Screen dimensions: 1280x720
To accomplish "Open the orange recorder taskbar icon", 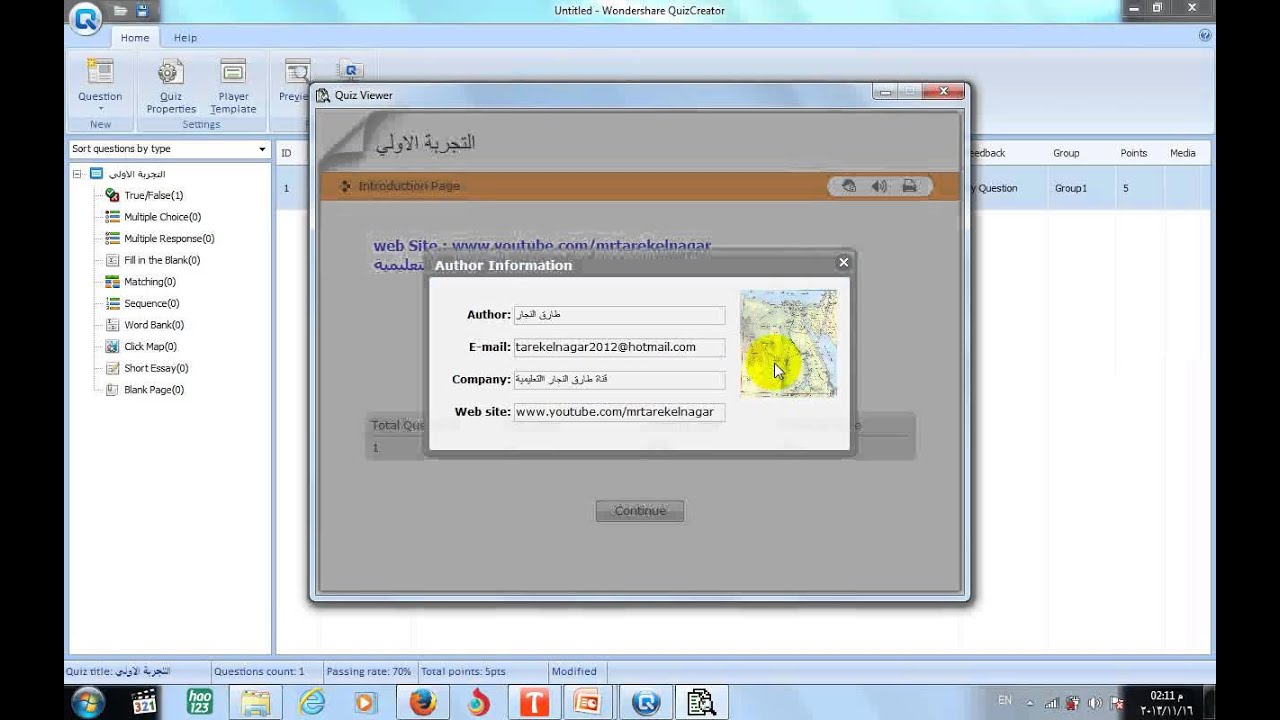I will [585, 702].
